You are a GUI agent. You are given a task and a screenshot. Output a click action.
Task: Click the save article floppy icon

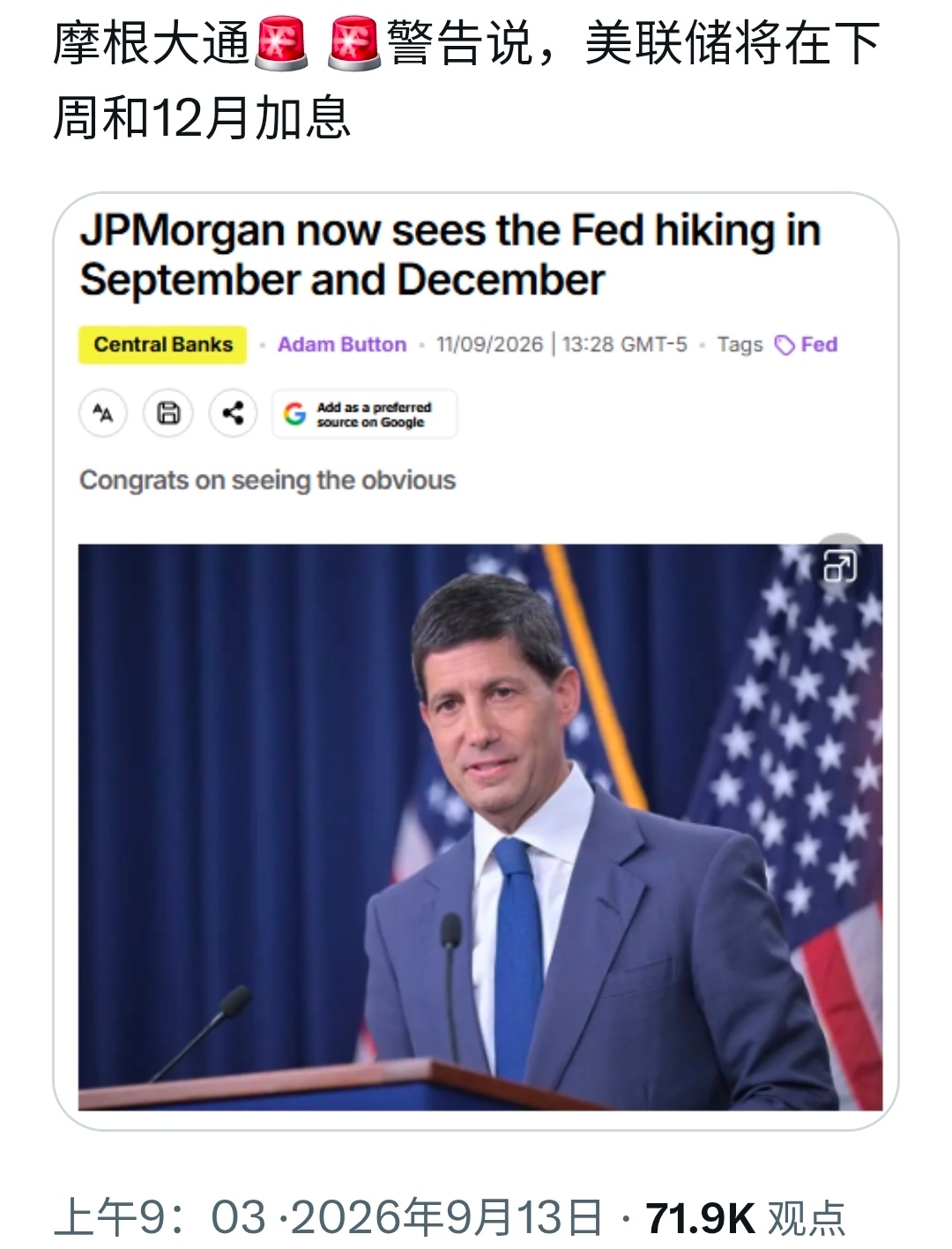[168, 413]
